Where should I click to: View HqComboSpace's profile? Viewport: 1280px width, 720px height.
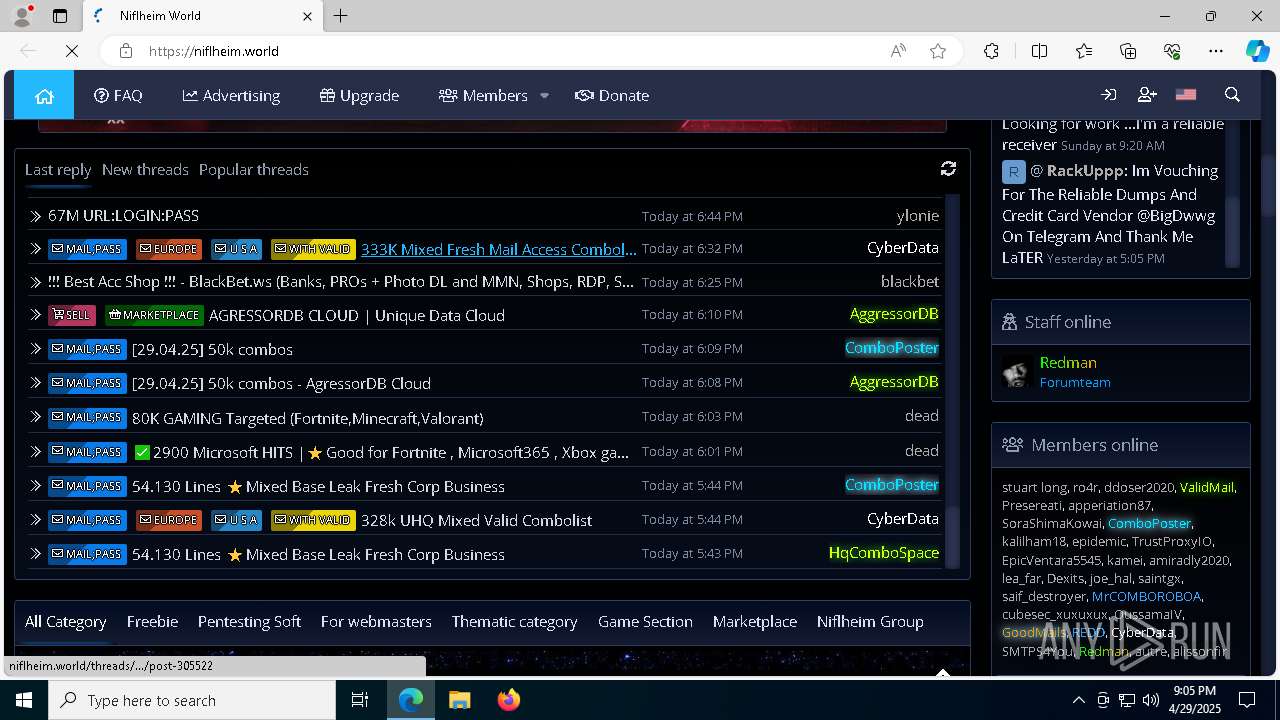(x=884, y=552)
